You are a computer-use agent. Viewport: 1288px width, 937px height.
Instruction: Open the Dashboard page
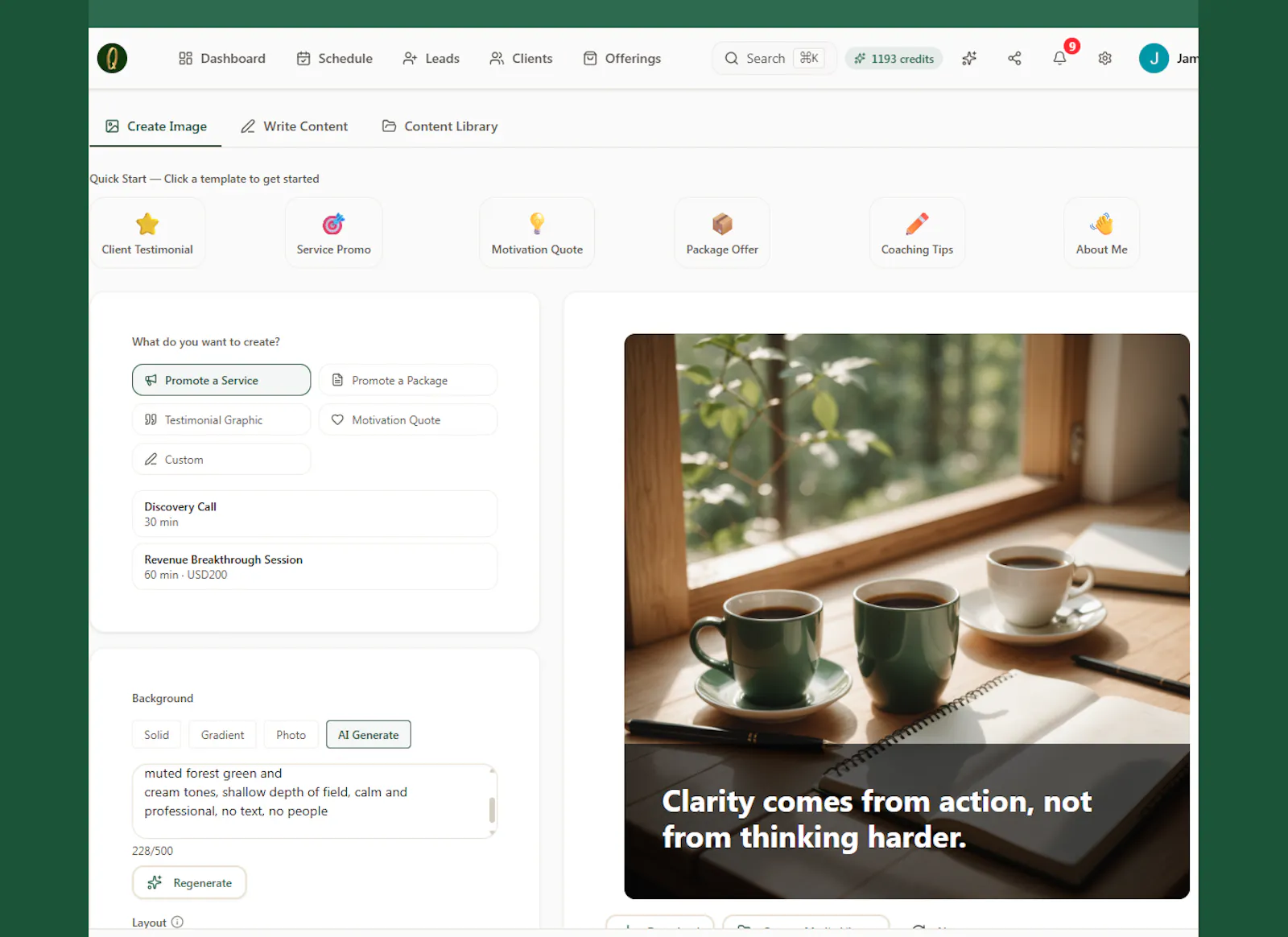coord(222,58)
